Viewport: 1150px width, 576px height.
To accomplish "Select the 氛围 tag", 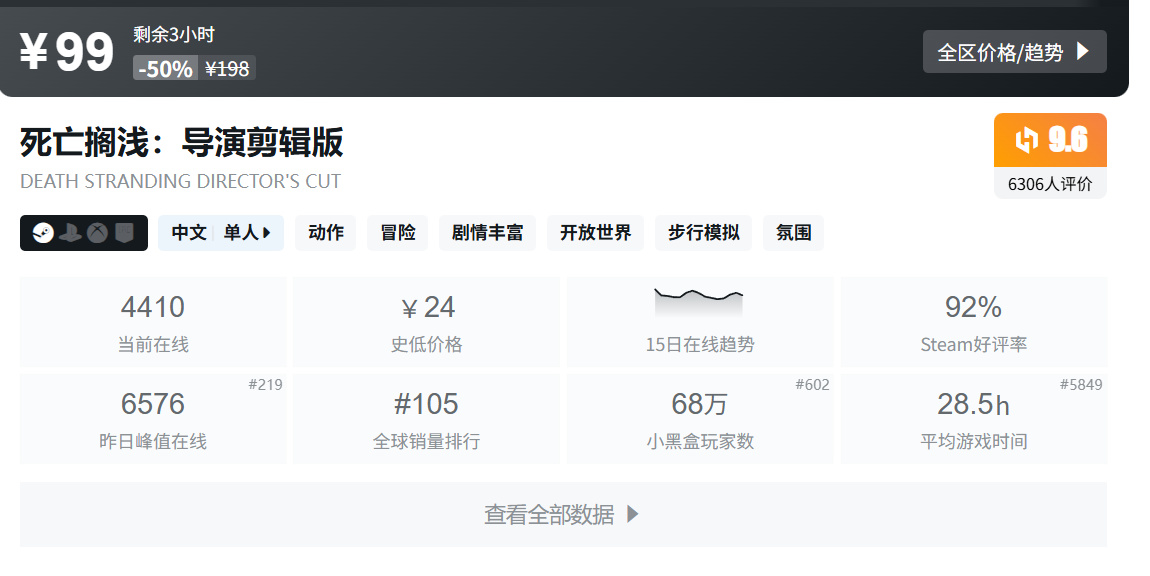I will click(x=794, y=233).
